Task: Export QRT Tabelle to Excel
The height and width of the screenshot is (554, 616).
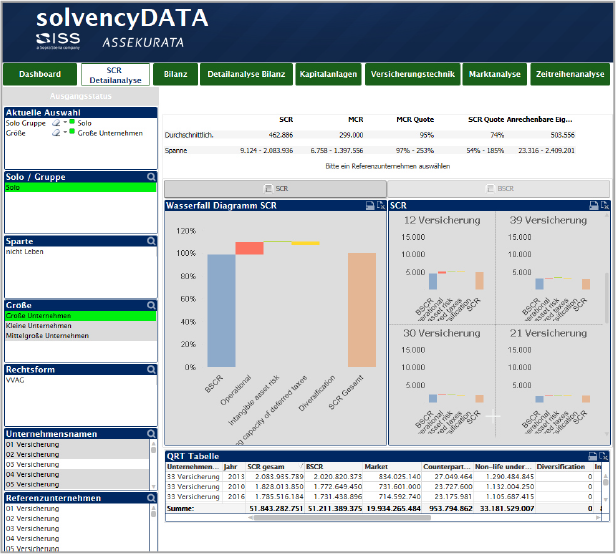Action: [x=603, y=456]
